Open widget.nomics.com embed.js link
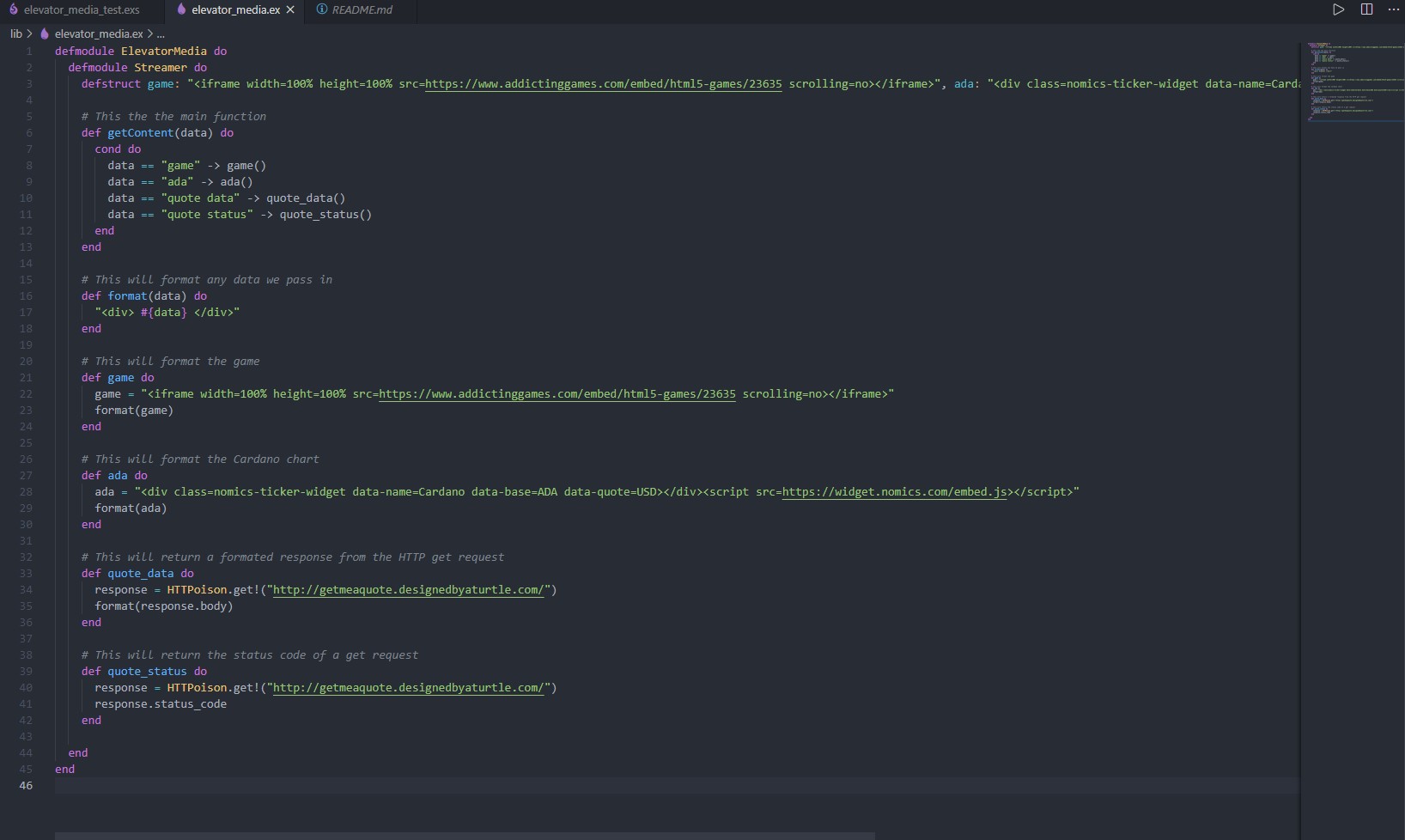 click(894, 492)
